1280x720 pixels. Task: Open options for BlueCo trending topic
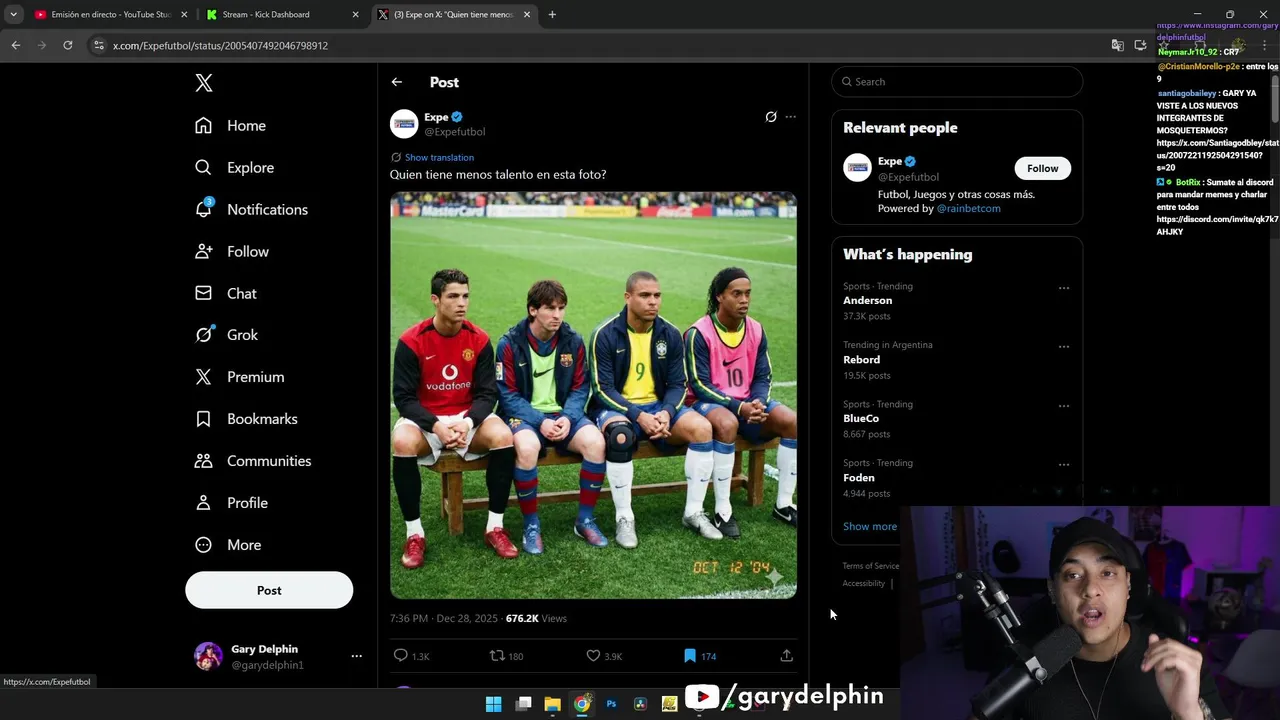pos(1064,406)
